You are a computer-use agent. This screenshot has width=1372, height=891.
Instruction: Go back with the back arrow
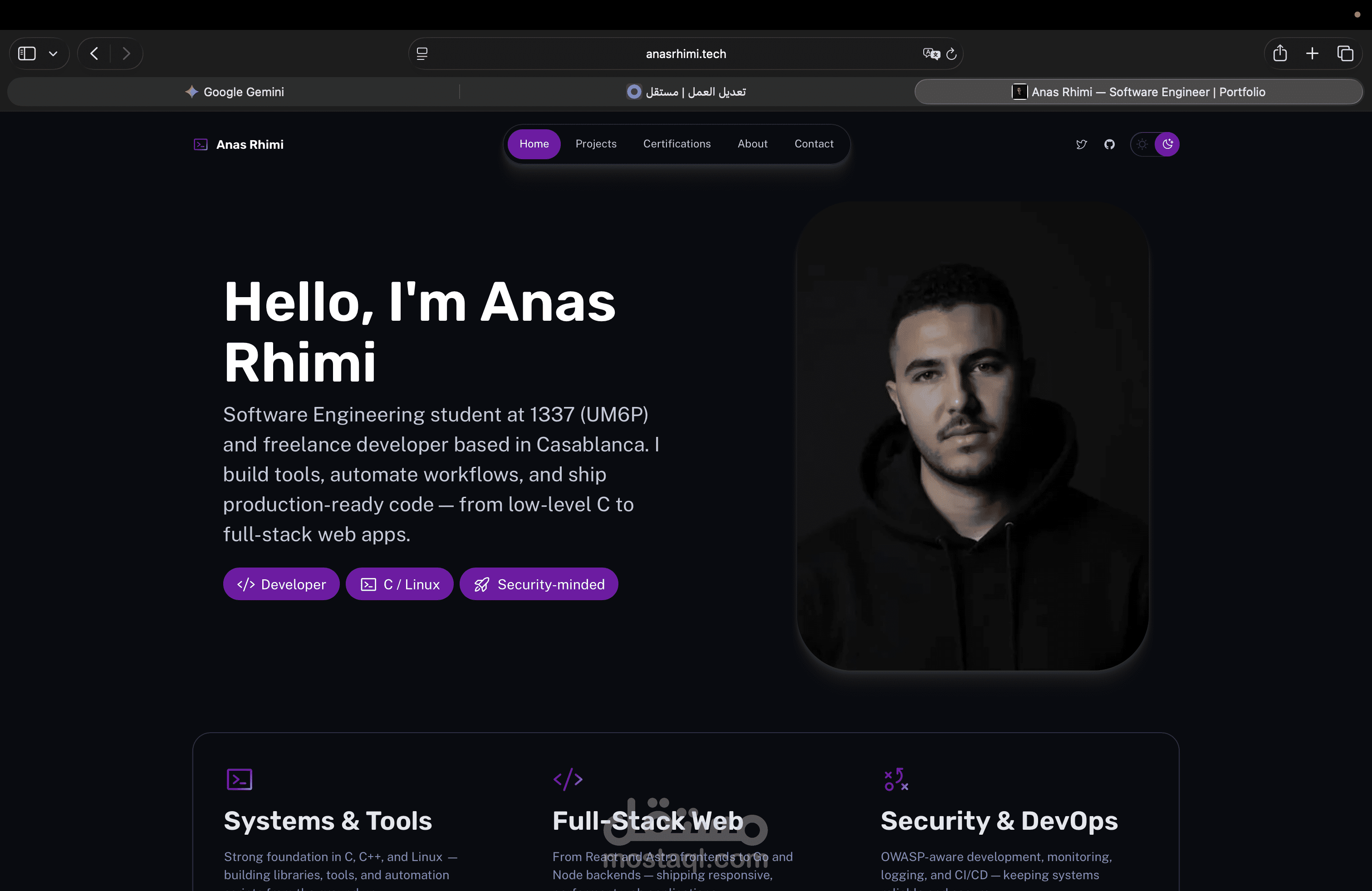pos(94,54)
